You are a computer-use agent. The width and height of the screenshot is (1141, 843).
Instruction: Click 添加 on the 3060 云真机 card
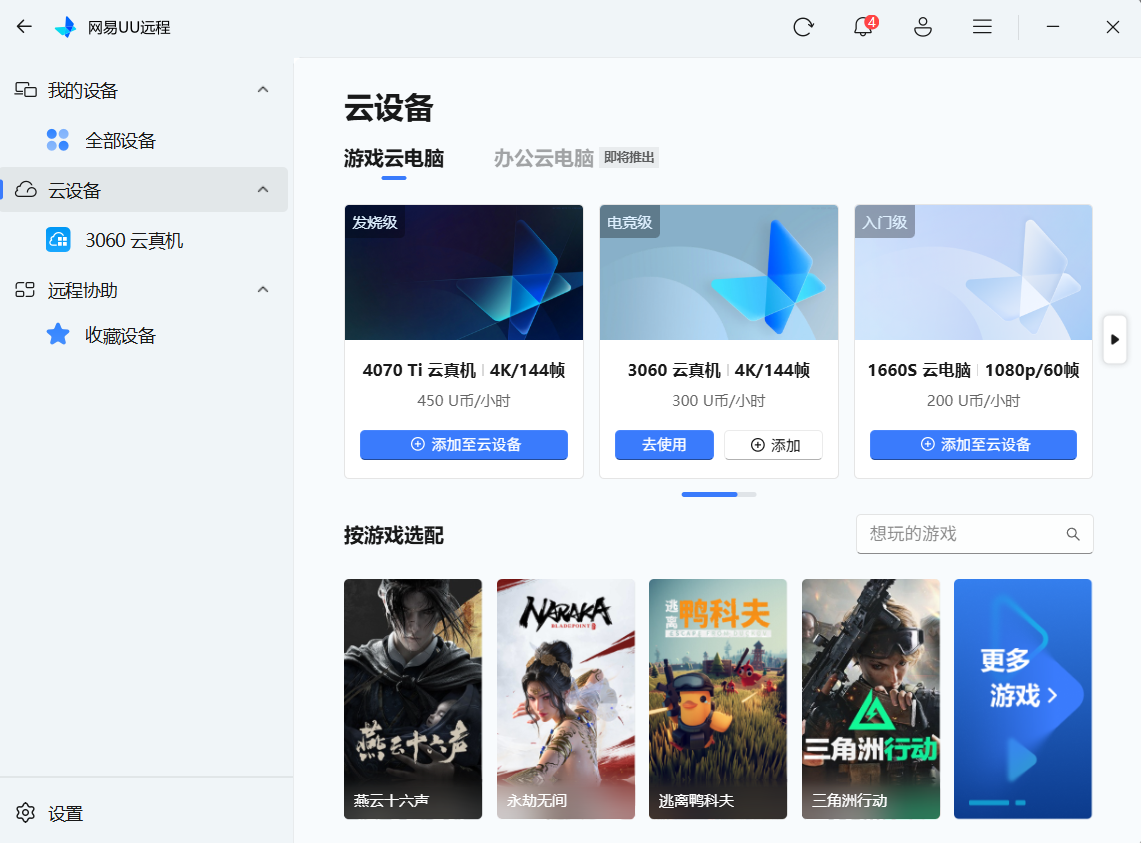(x=774, y=445)
